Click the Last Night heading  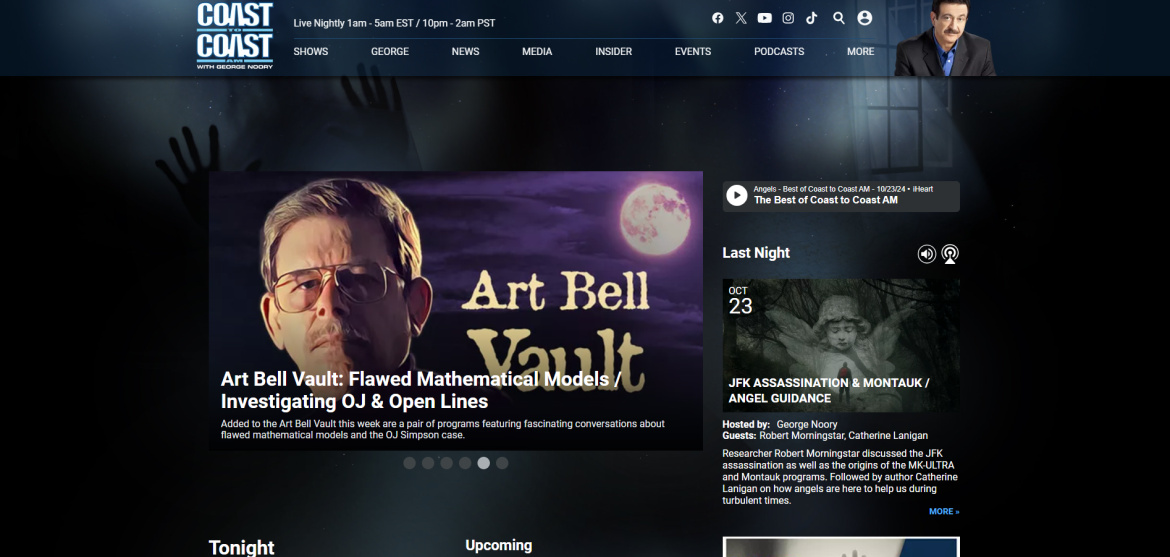(x=756, y=253)
